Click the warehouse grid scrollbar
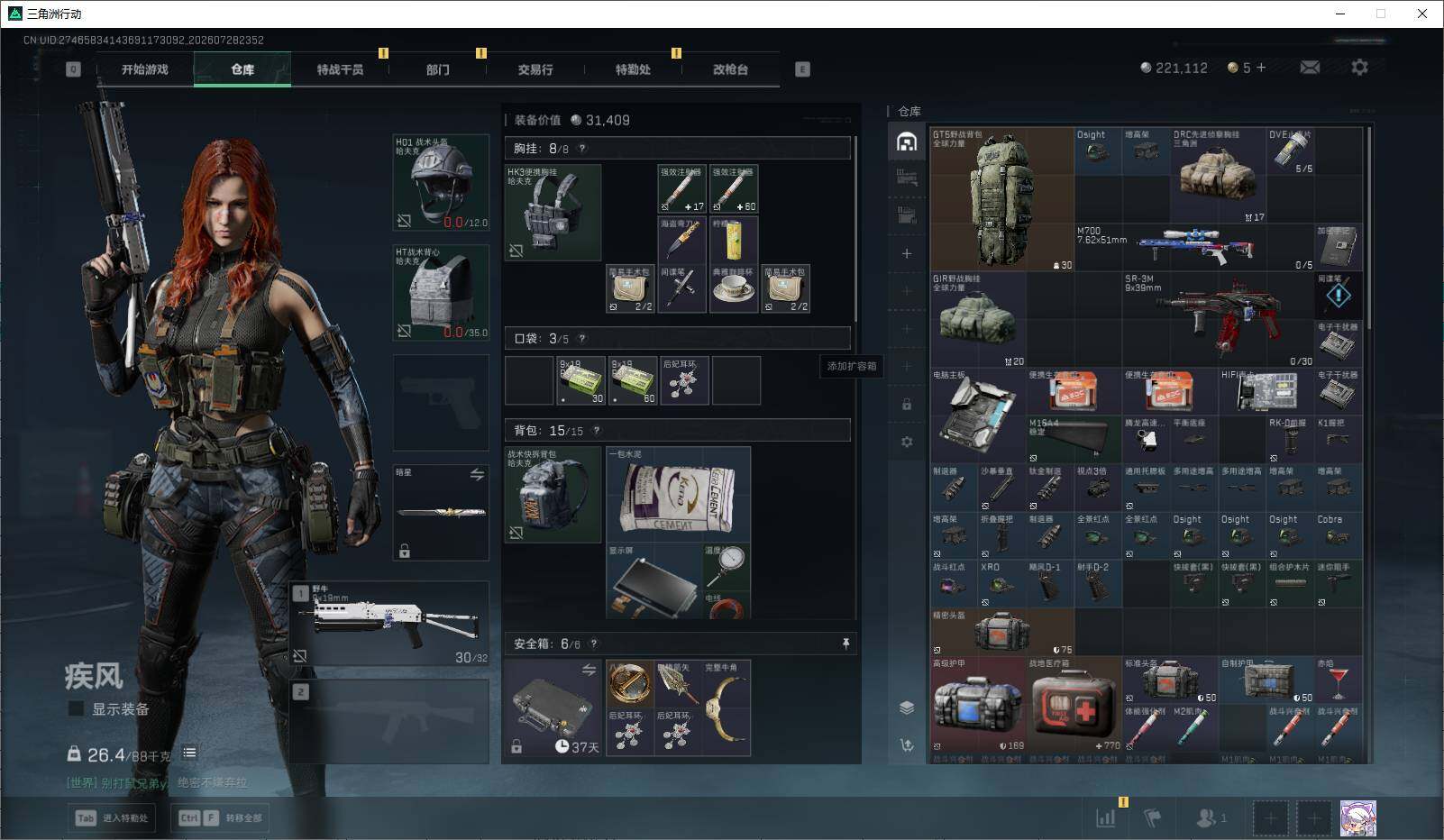Image resolution: width=1444 pixels, height=840 pixels. (1368, 228)
